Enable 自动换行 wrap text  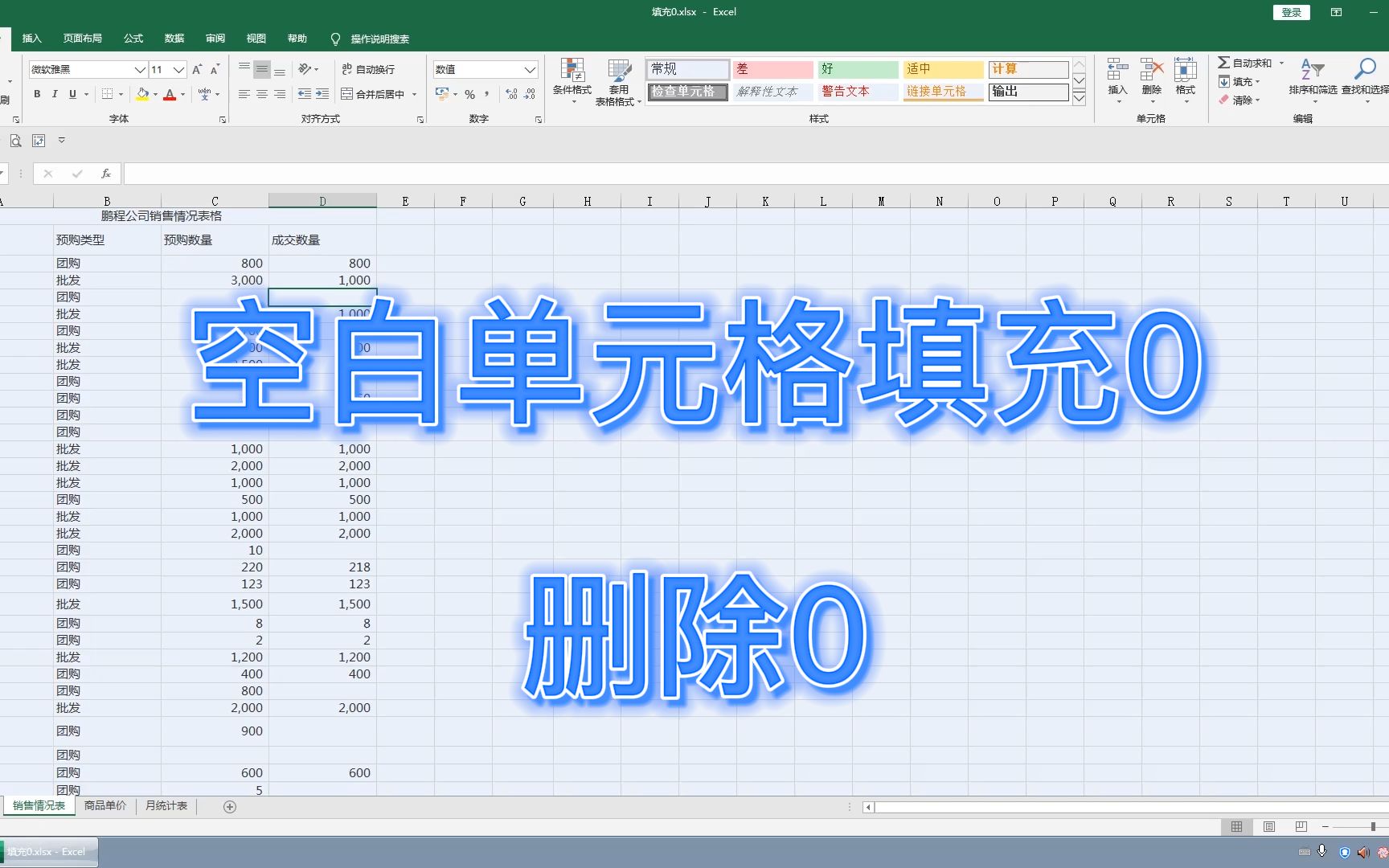(370, 69)
